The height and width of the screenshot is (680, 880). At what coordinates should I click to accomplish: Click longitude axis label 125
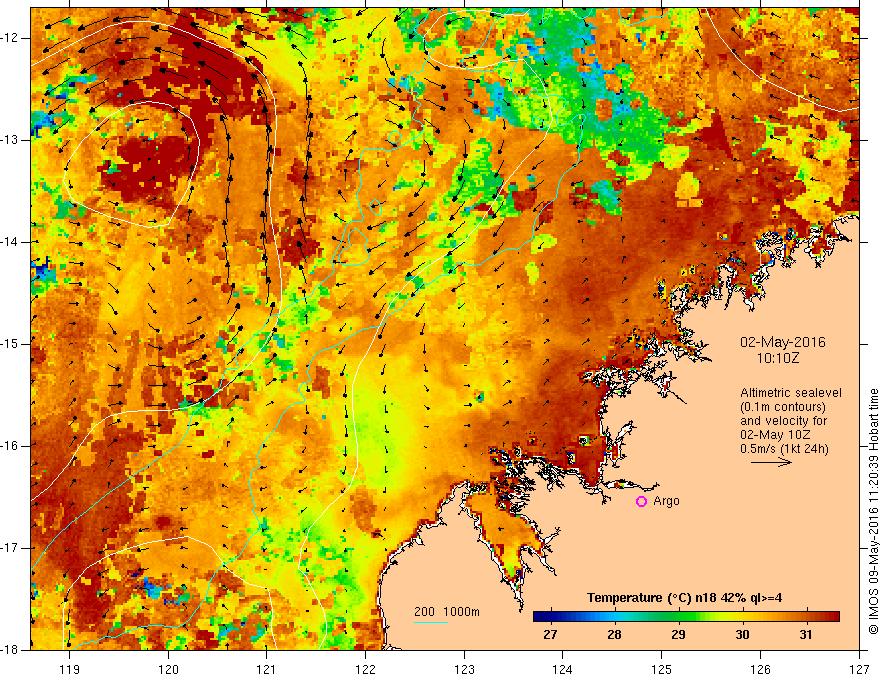pyautogui.click(x=662, y=669)
